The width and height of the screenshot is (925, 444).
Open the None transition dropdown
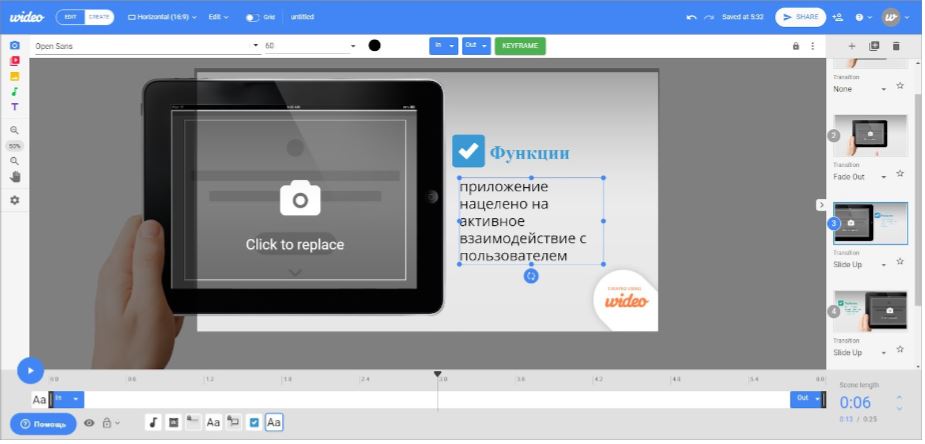point(860,89)
